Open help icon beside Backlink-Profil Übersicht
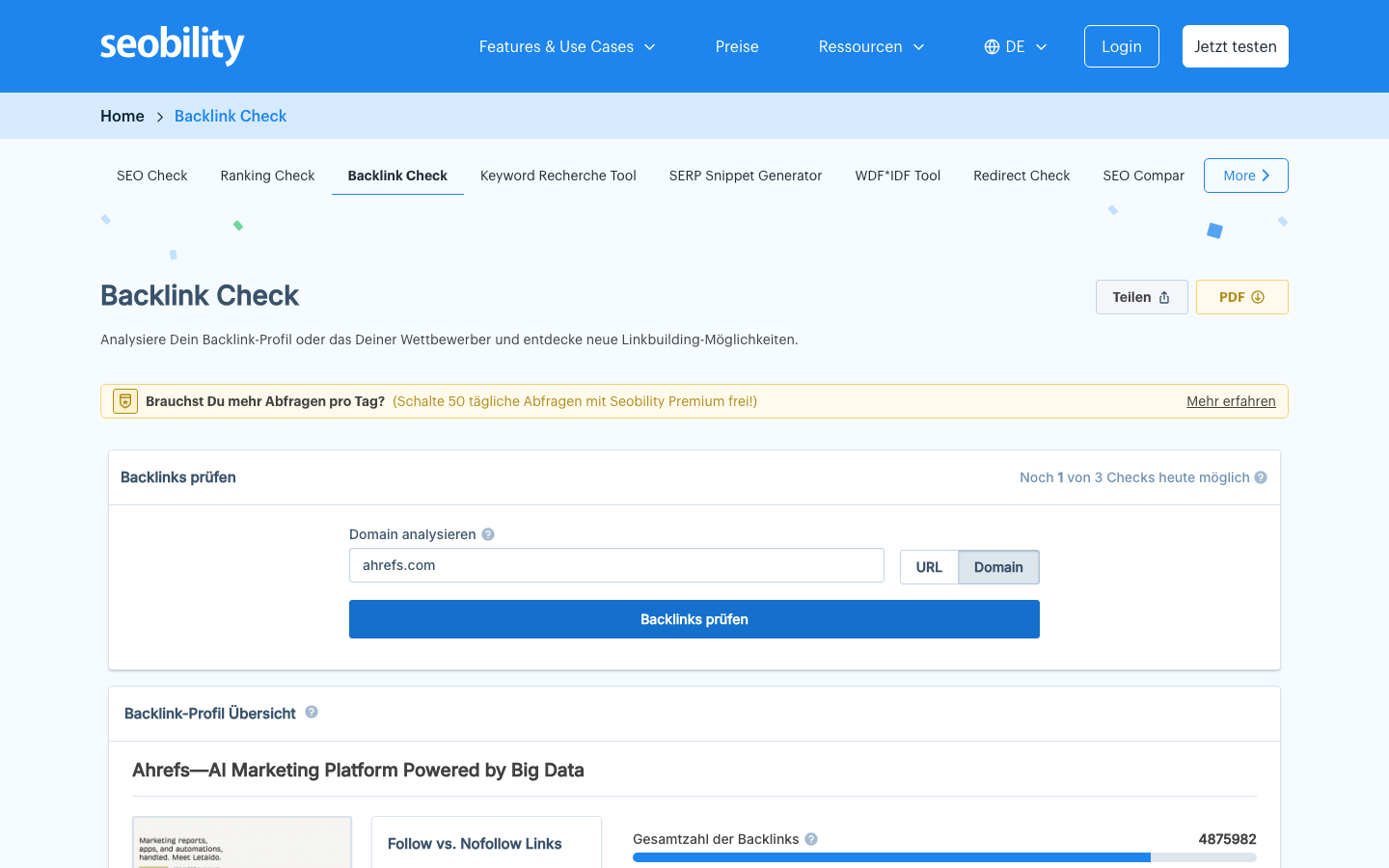The height and width of the screenshot is (868, 1389). pyautogui.click(x=312, y=712)
